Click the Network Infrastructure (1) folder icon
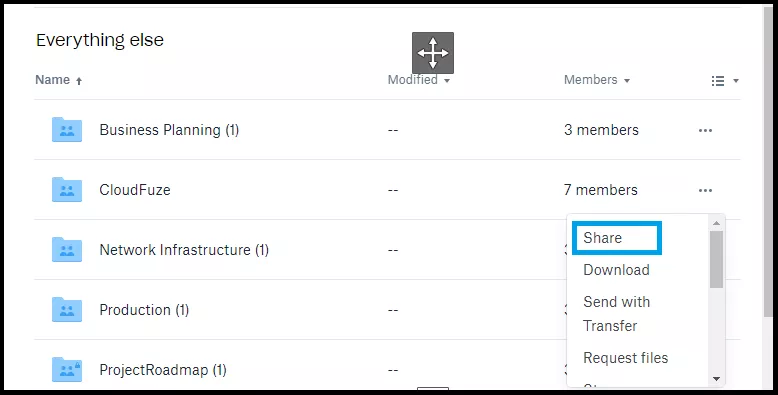778x395 pixels. tap(67, 250)
